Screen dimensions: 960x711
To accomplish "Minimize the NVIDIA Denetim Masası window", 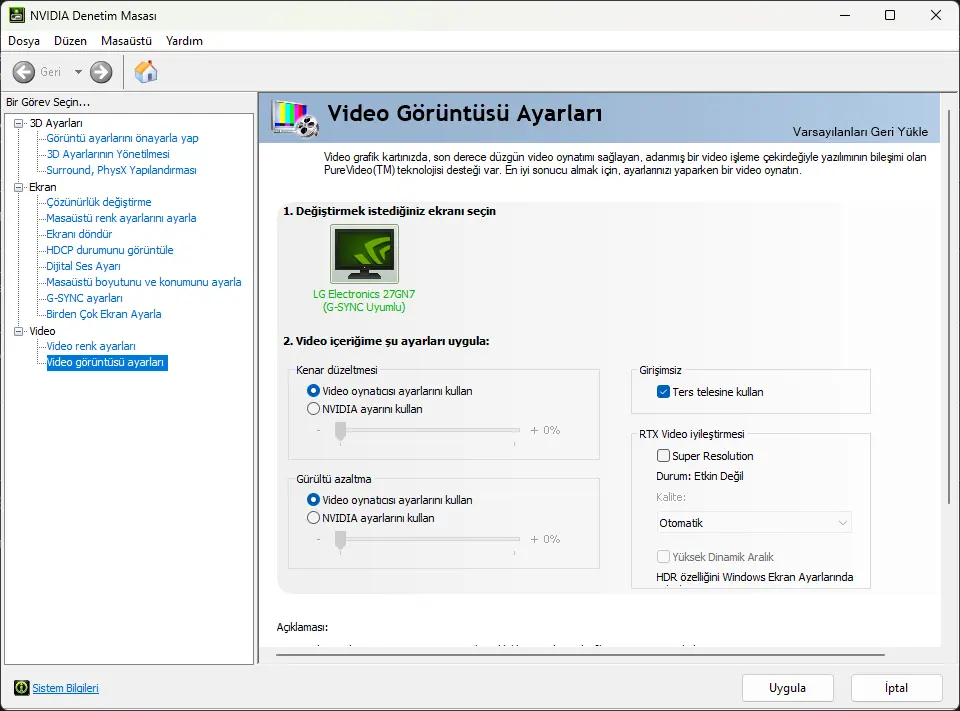I will coord(845,15).
